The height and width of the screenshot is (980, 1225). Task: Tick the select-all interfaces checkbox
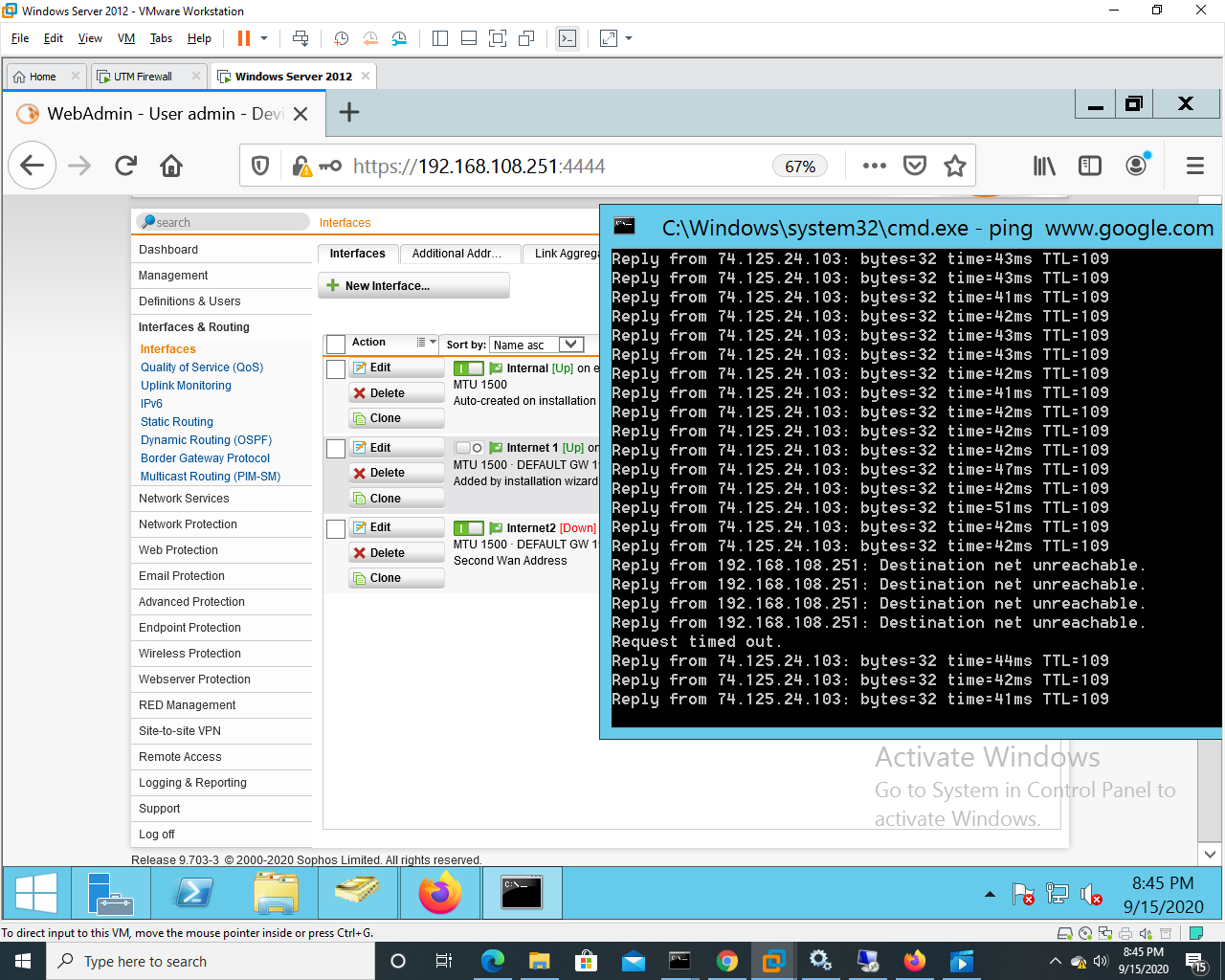pyautogui.click(x=336, y=345)
